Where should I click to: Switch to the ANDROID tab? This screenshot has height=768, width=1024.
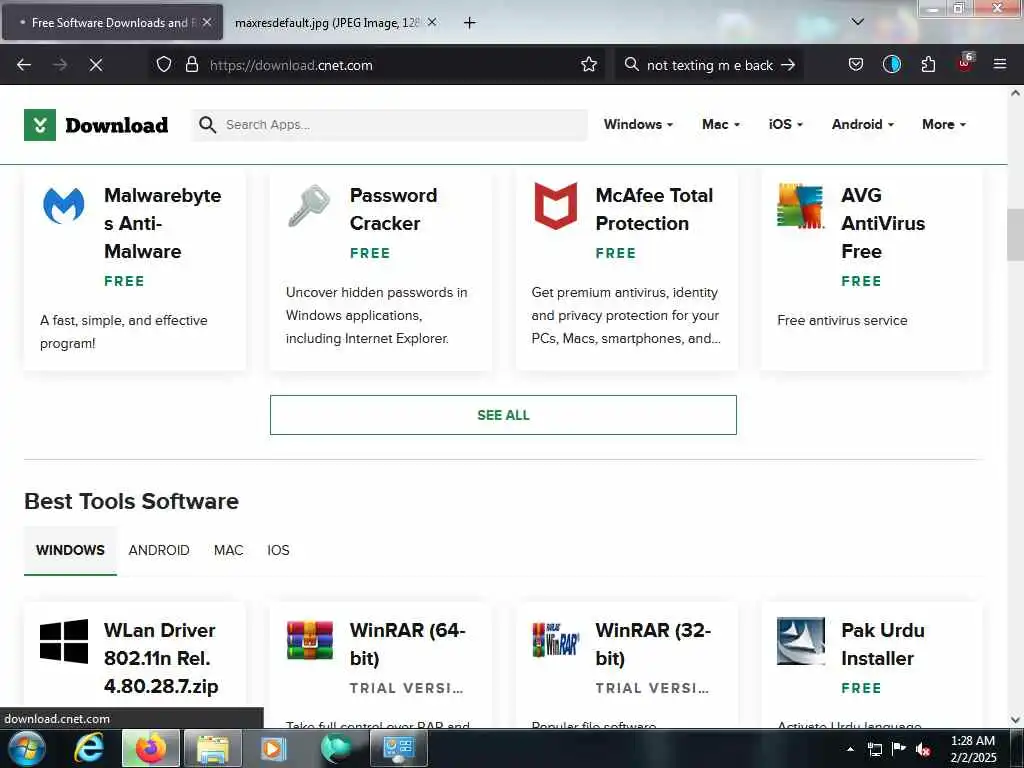[x=159, y=550]
